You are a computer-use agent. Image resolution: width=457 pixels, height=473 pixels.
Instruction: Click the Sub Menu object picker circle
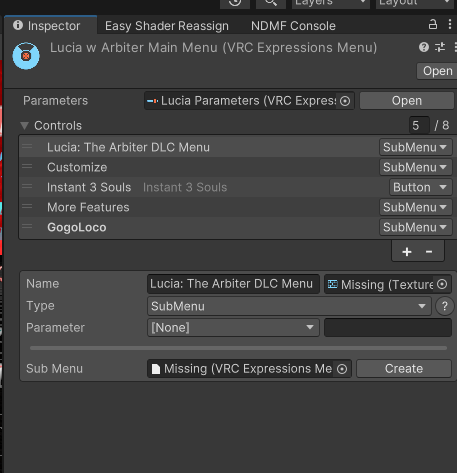(x=342, y=369)
